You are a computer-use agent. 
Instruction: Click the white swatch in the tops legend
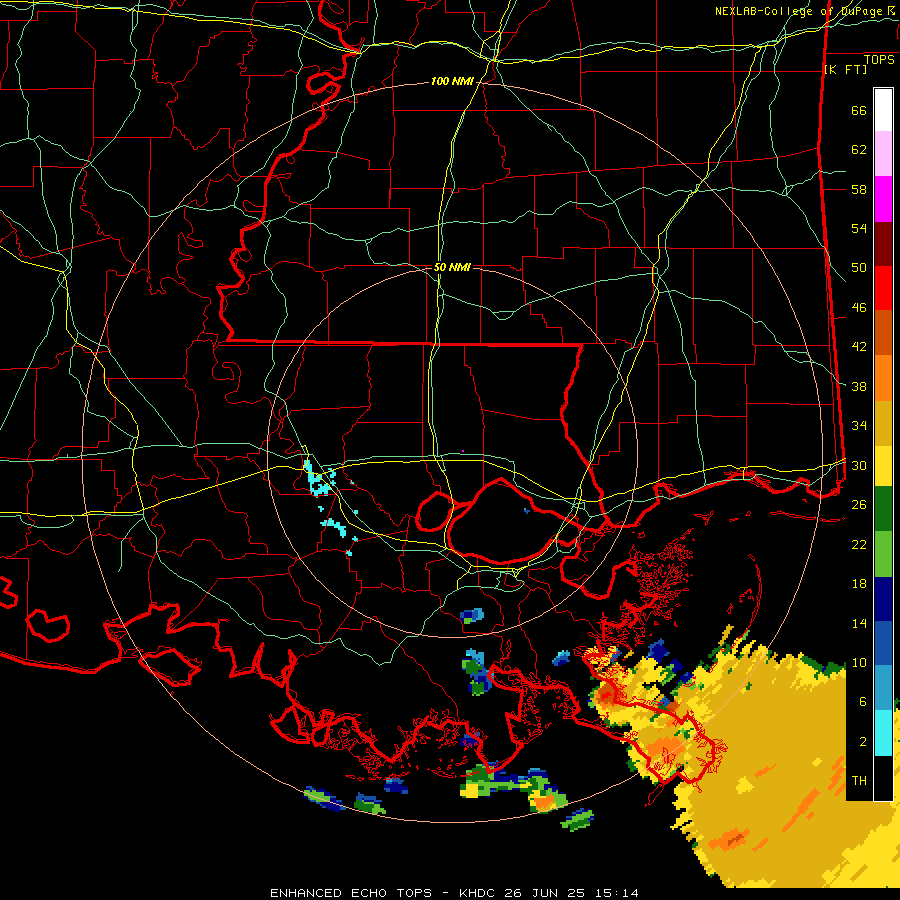click(x=883, y=110)
